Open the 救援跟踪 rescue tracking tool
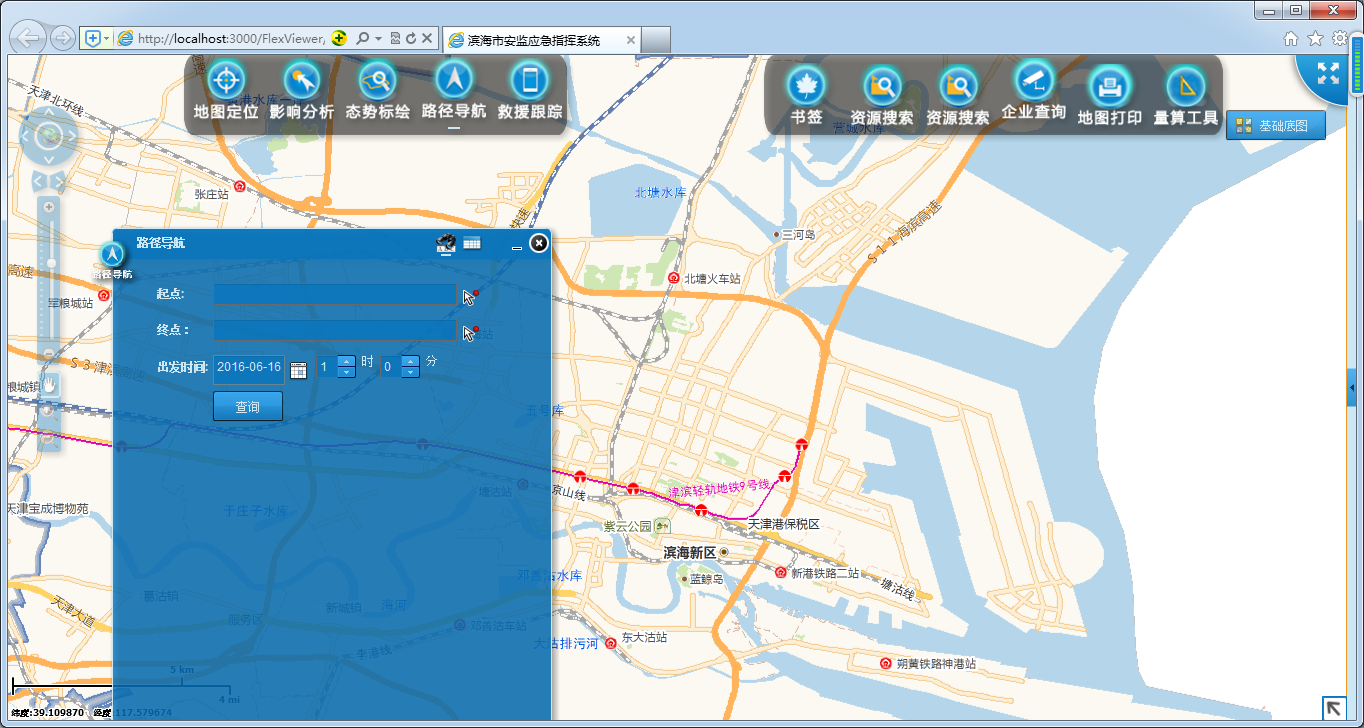The width and height of the screenshot is (1364, 728). point(530,81)
